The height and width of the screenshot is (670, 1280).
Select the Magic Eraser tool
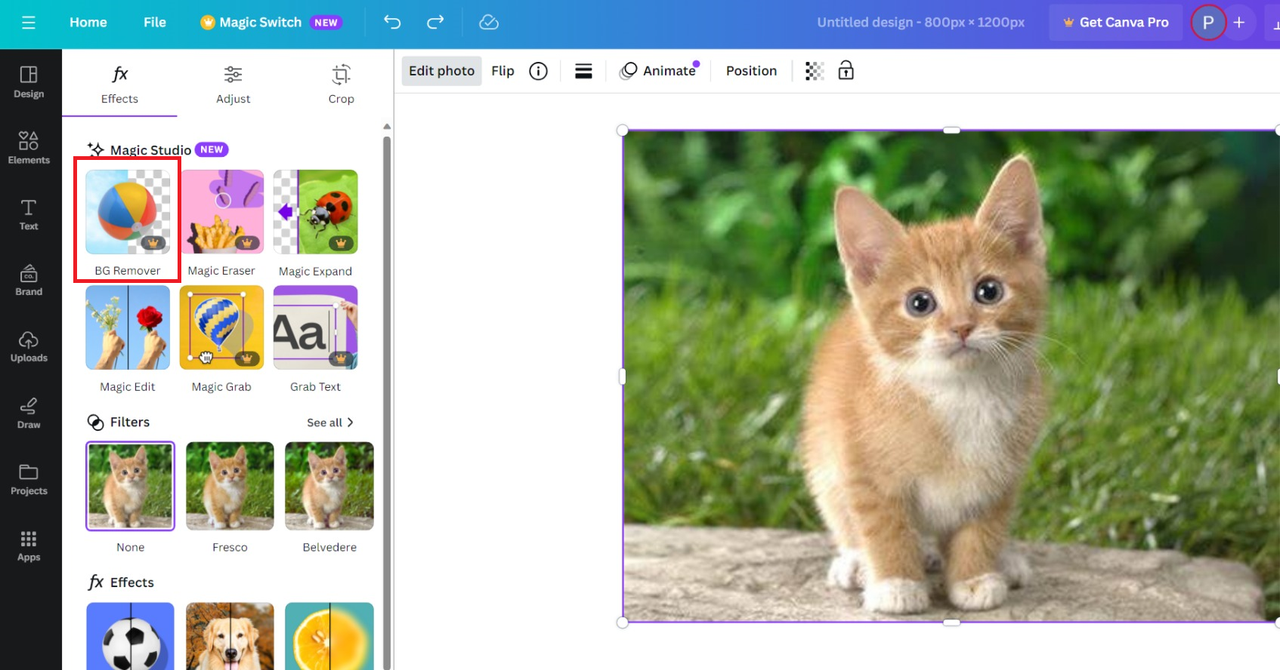pos(222,225)
